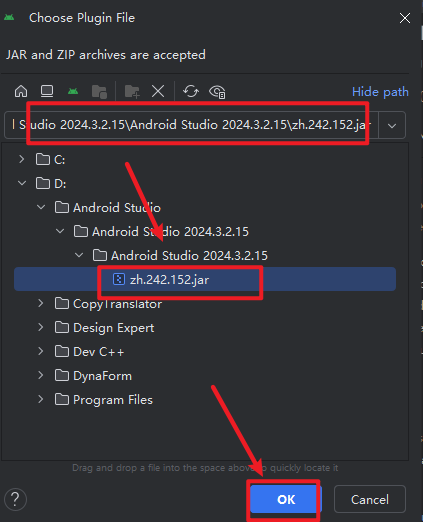Click the jar file icon beside zh.242.152.jar
423x522 pixels.
pos(119,279)
